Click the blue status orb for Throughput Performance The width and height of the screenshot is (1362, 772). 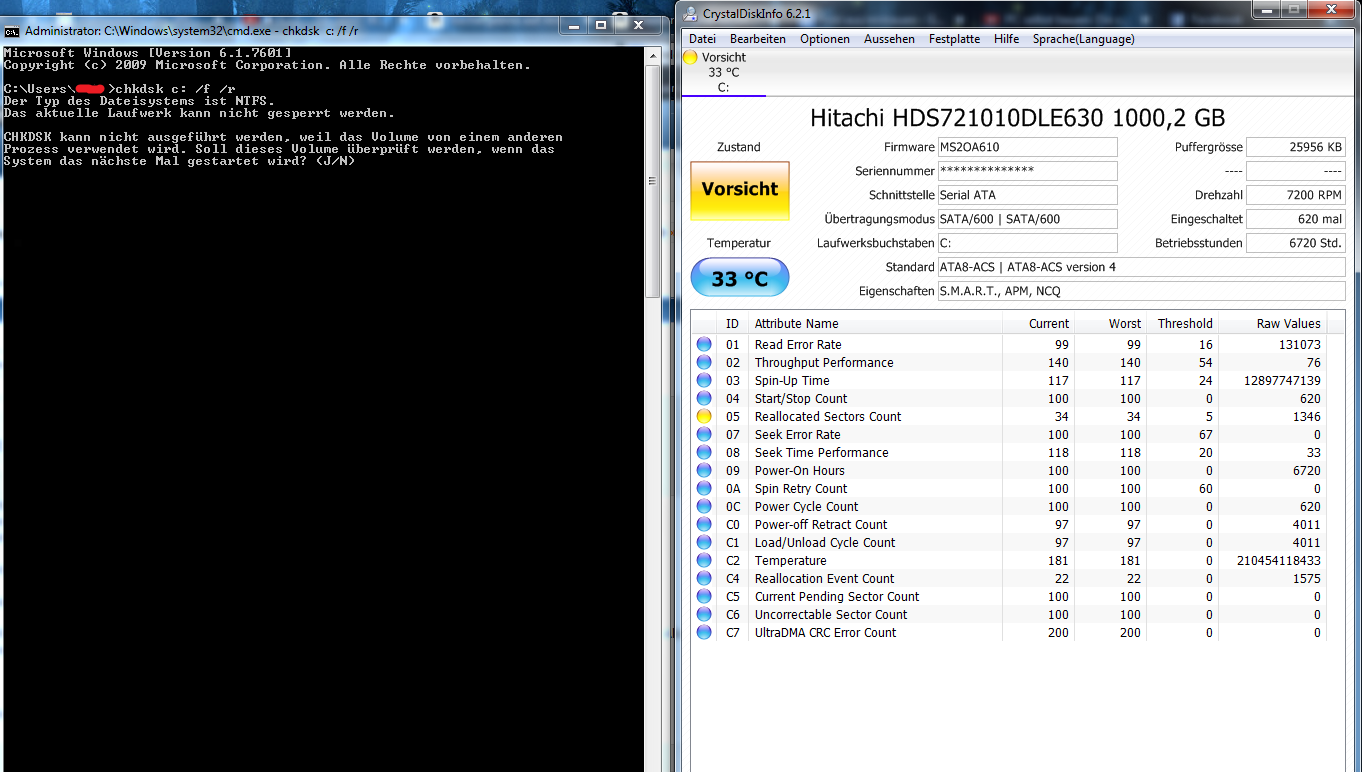pyautogui.click(x=704, y=362)
